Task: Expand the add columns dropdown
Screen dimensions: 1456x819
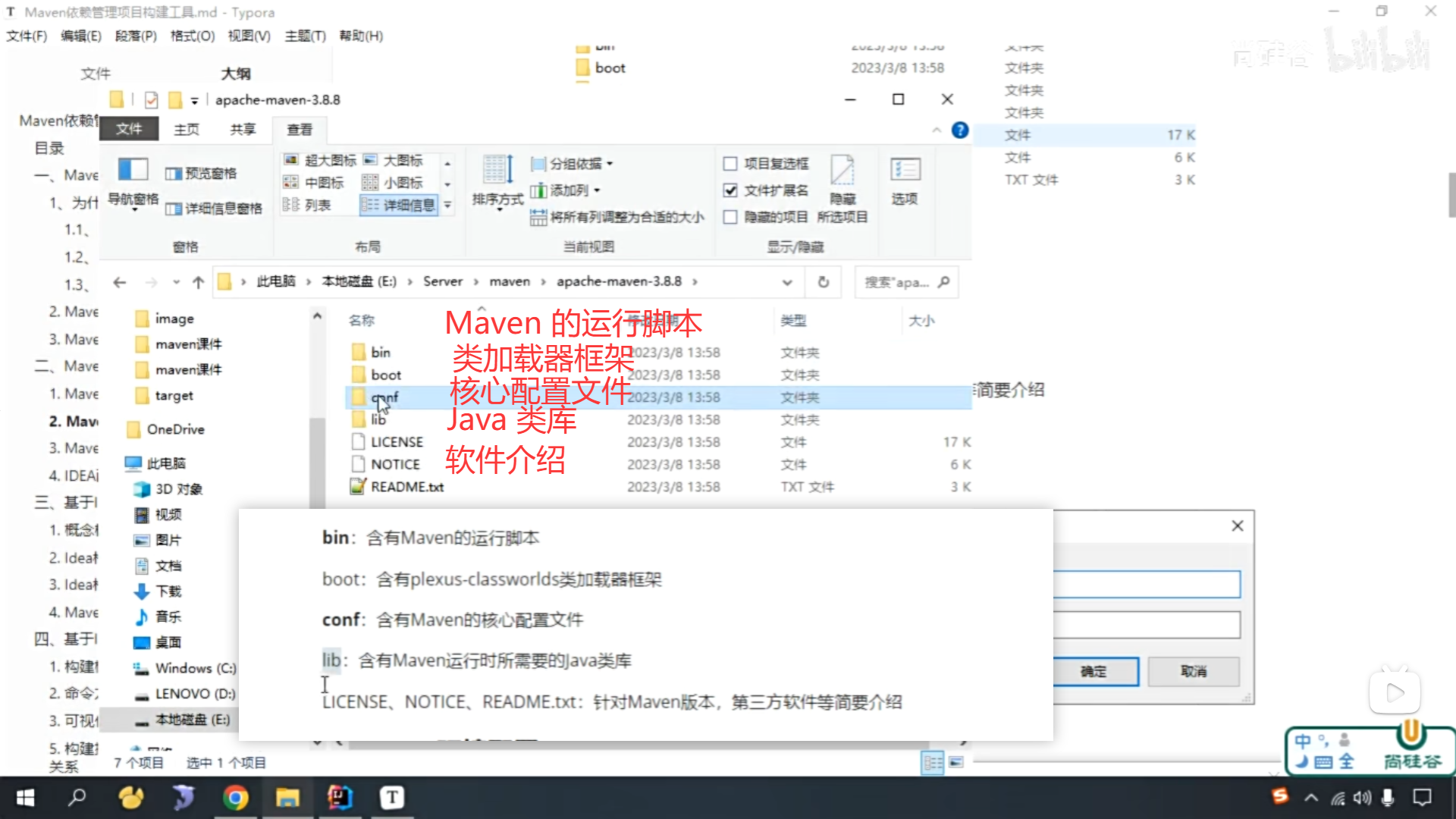Action: click(x=566, y=190)
